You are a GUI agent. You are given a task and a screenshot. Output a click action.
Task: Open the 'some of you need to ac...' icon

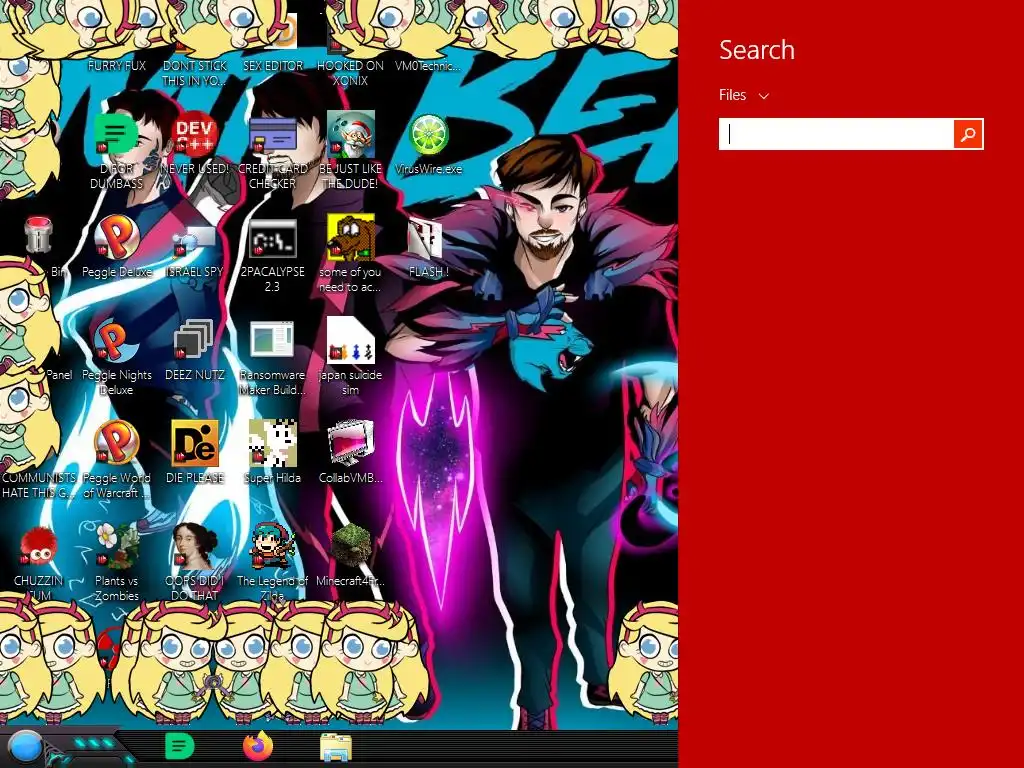(351, 237)
